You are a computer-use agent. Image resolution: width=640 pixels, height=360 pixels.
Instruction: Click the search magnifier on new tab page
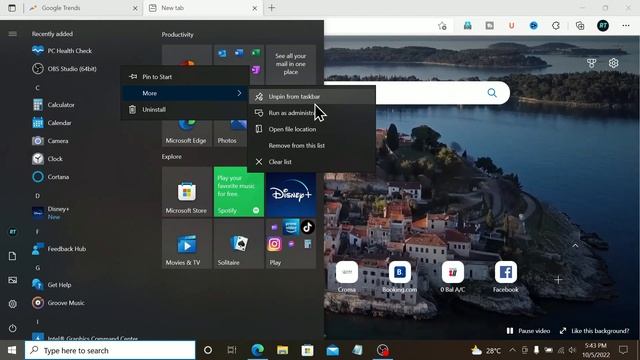click(492, 93)
